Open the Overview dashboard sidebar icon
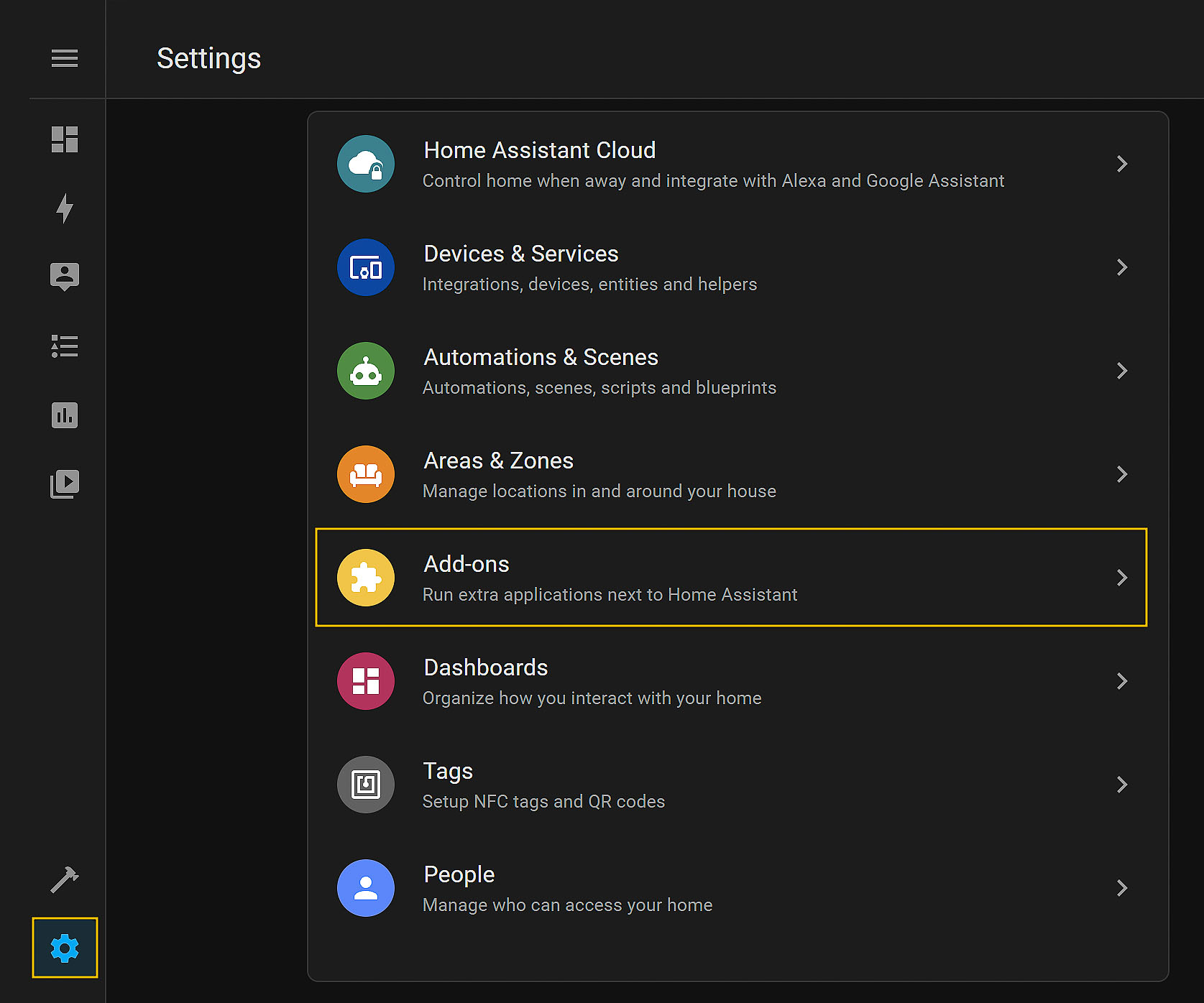The height and width of the screenshot is (1003, 1204). (65, 139)
